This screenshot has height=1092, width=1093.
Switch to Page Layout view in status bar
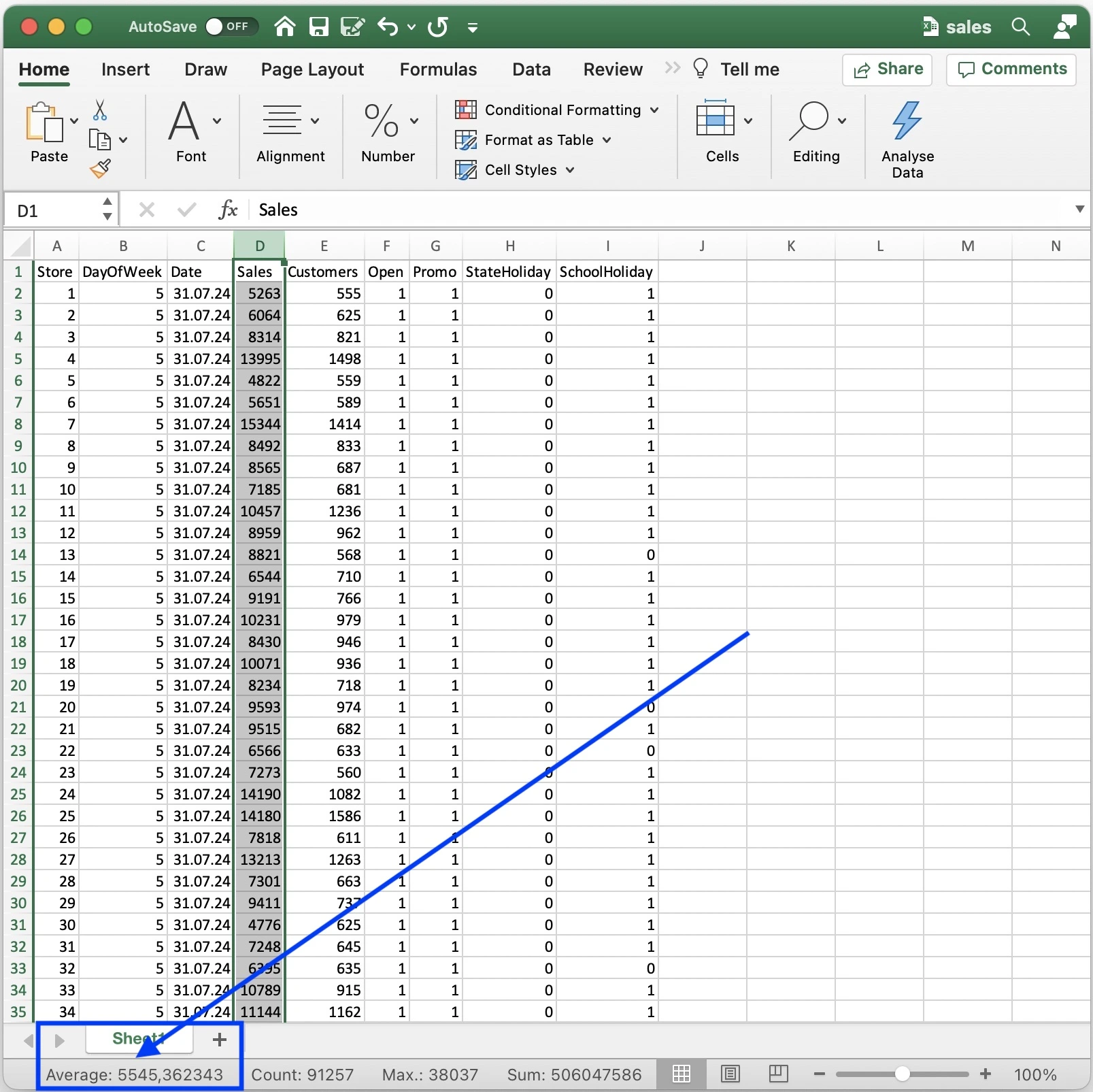pos(730,1074)
